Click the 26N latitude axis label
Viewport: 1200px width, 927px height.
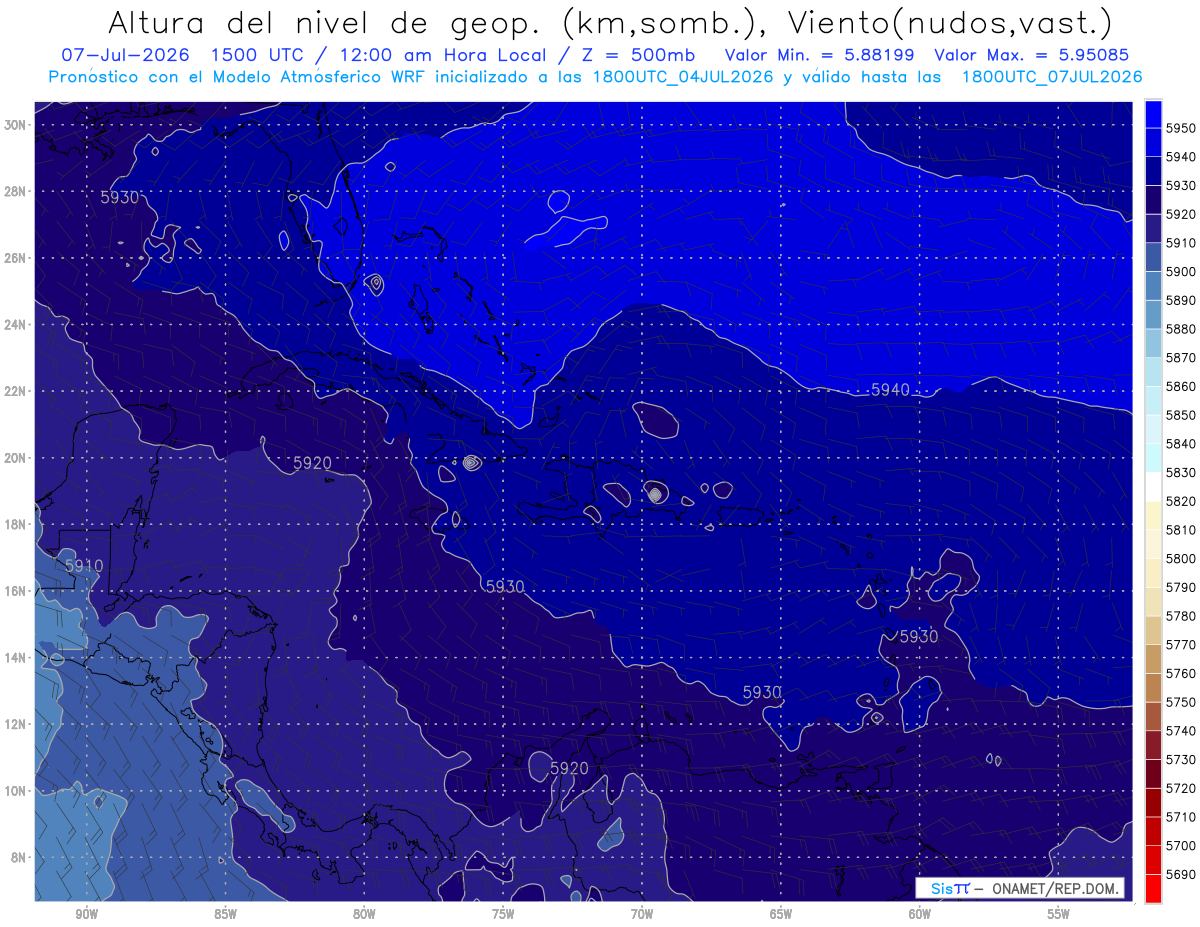pos(16,258)
